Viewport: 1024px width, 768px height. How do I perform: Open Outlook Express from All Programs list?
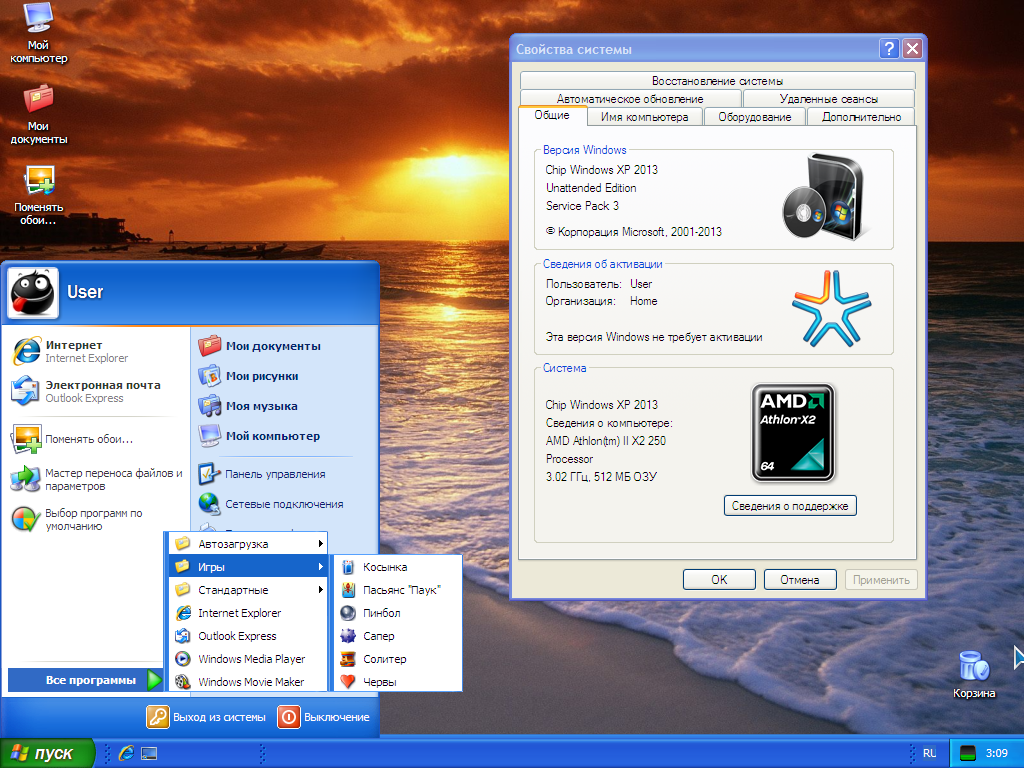(248, 636)
